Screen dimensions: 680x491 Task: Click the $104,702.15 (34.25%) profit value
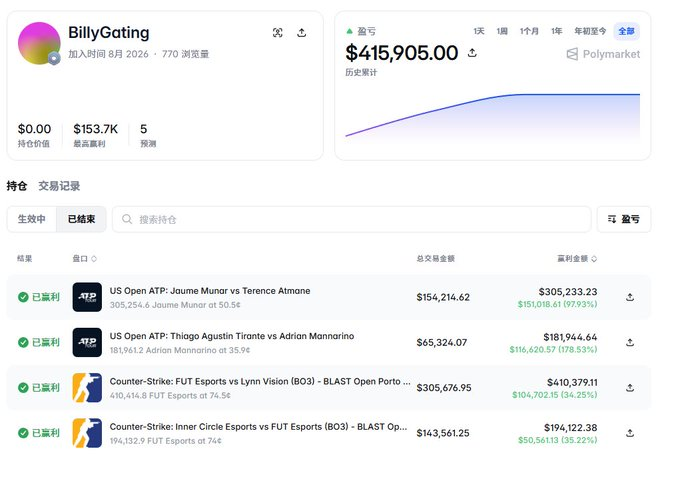pos(555,395)
